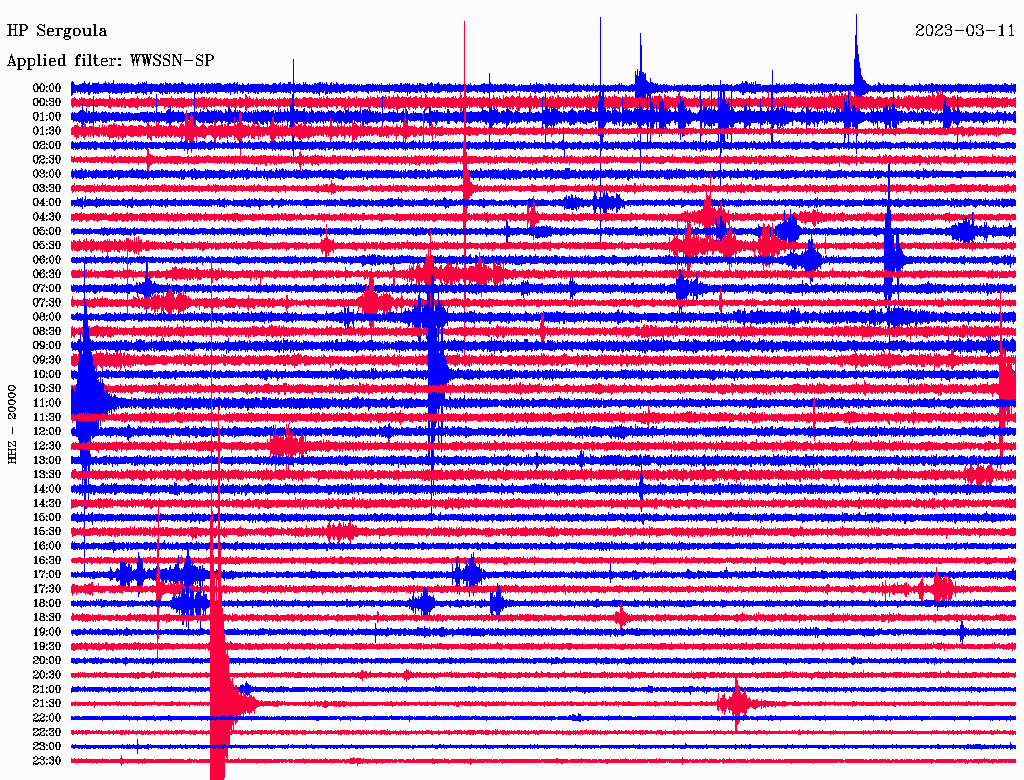Image resolution: width=1024 pixels, height=780 pixels.
Task: Select the 19:00 time row label
Action: click(47, 632)
